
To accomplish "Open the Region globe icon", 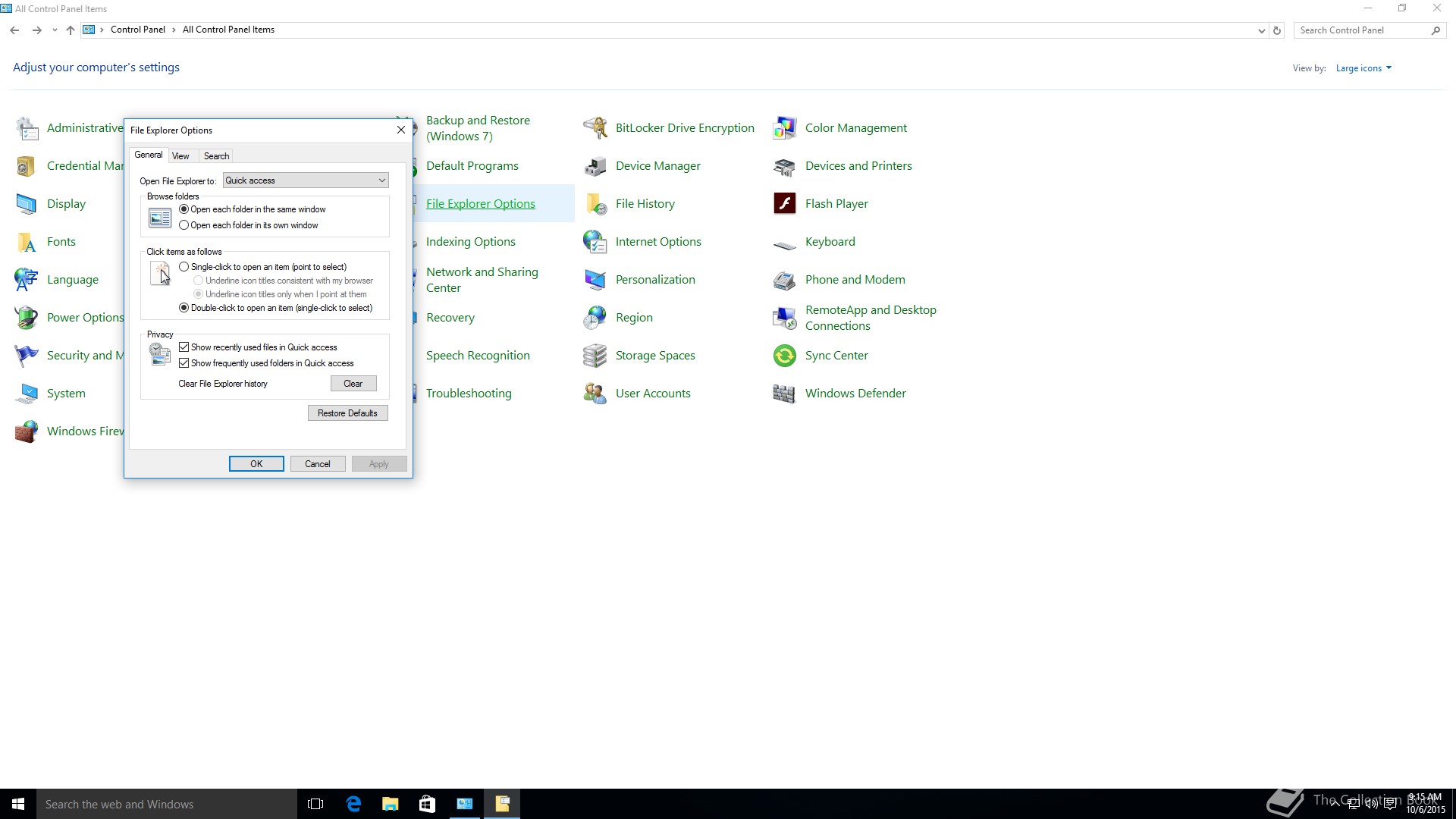I will [595, 318].
